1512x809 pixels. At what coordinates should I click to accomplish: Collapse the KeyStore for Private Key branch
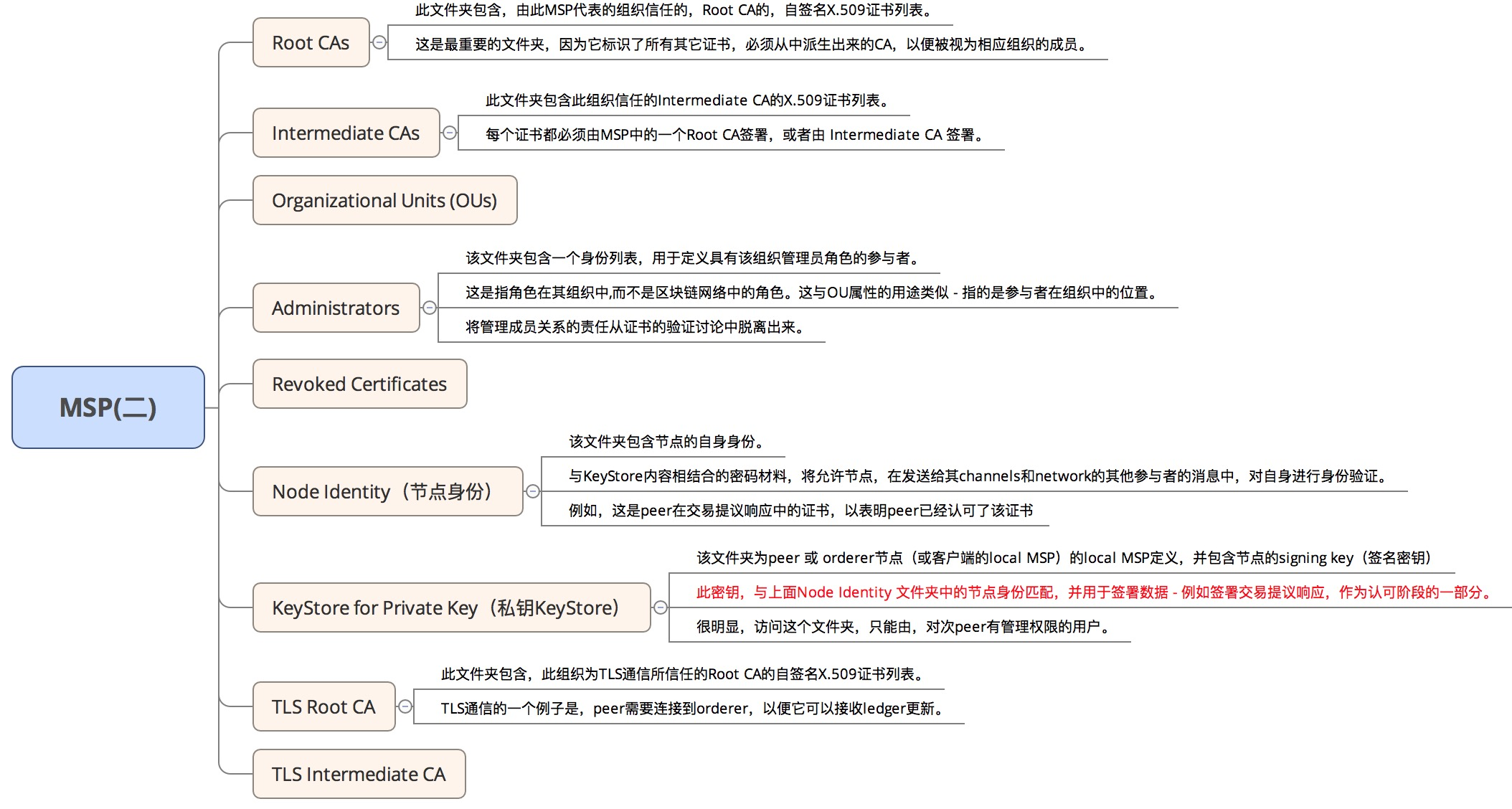tap(661, 607)
